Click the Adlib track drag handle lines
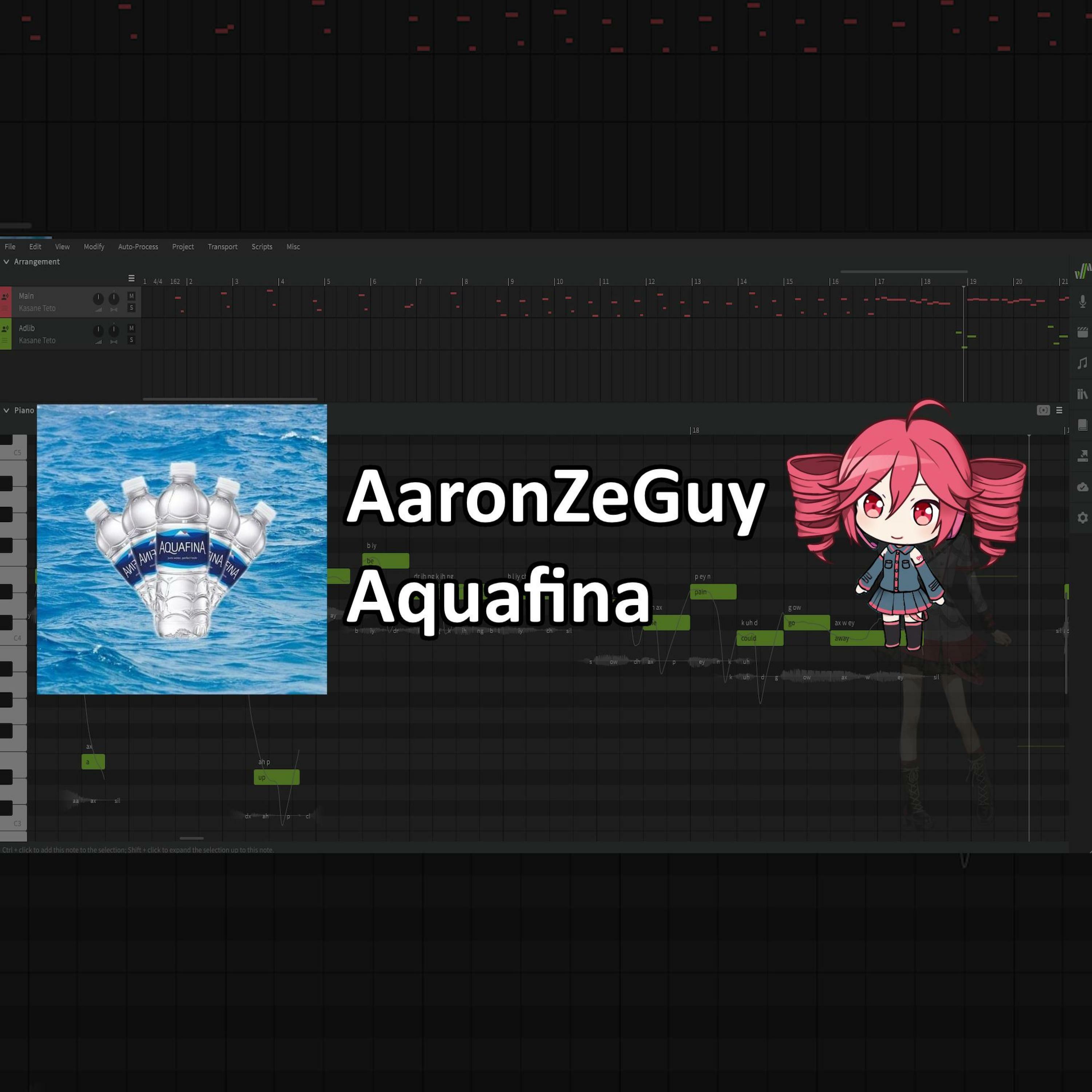 coord(5,341)
